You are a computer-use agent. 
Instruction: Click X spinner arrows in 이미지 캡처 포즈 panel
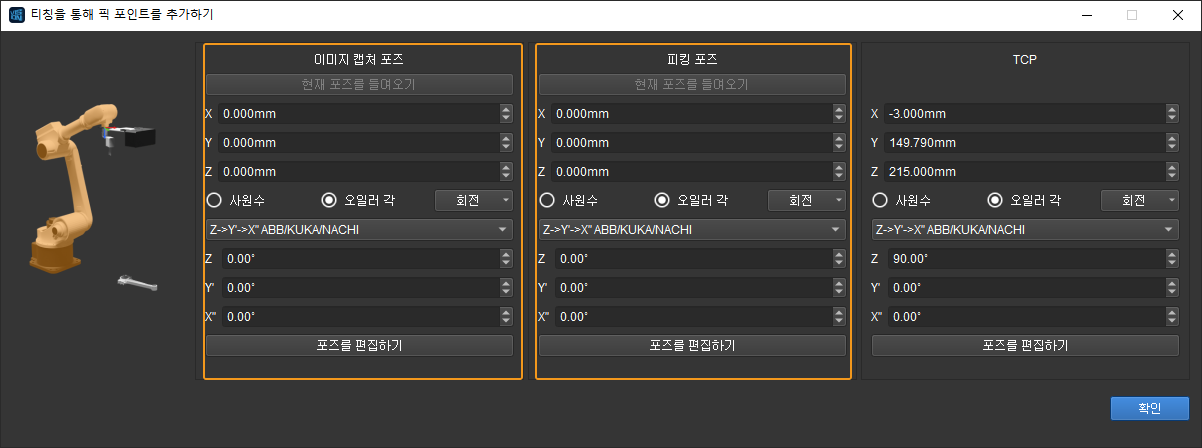click(x=506, y=114)
